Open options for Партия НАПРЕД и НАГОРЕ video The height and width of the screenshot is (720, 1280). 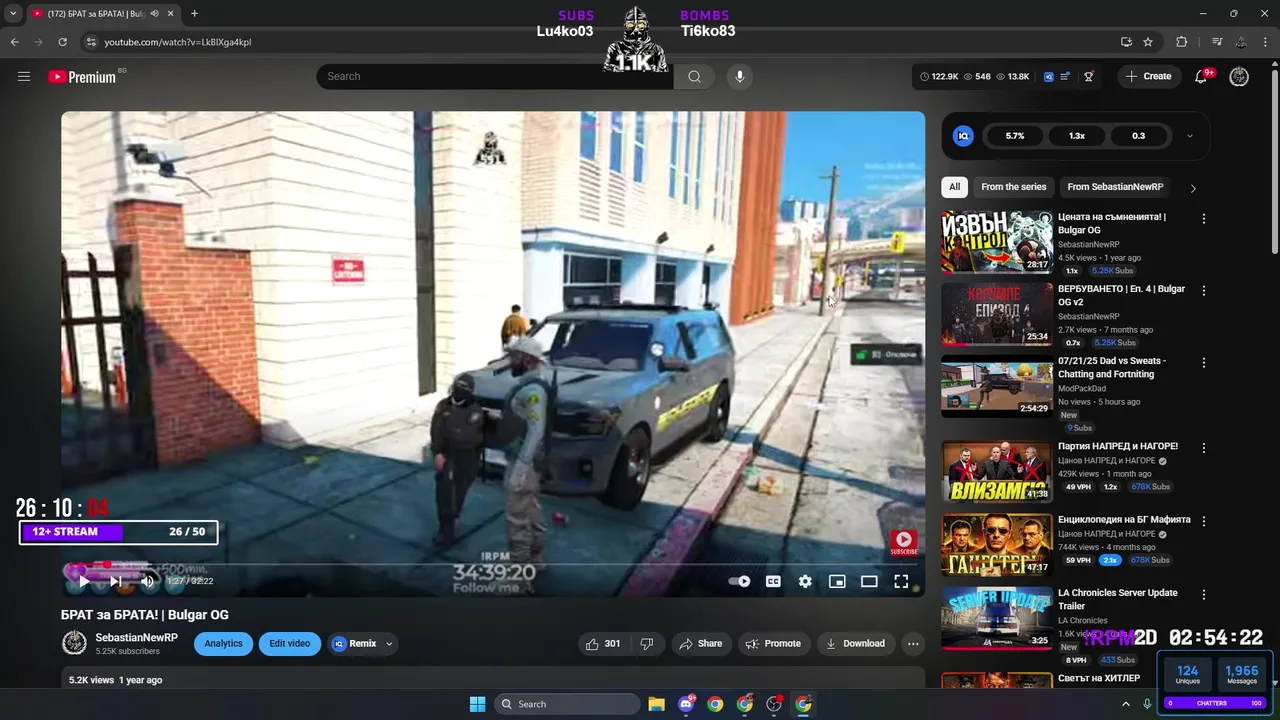tap(1204, 448)
